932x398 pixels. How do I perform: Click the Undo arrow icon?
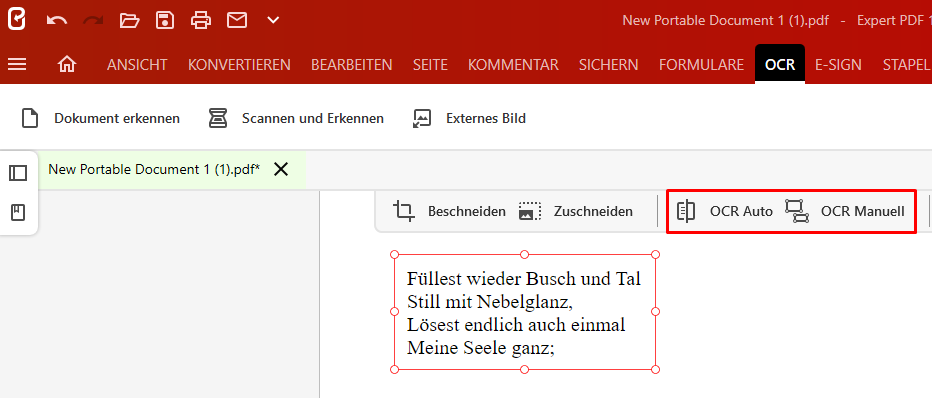point(56,21)
